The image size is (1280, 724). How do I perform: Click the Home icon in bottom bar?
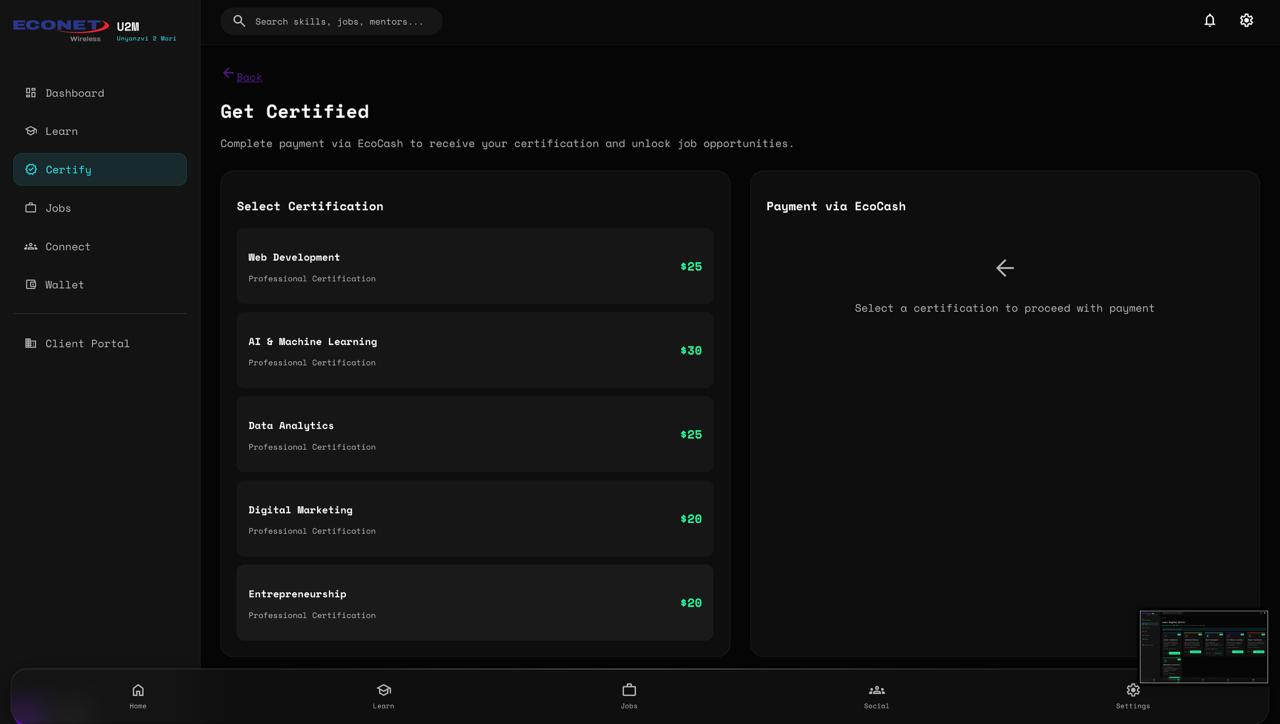[138, 690]
